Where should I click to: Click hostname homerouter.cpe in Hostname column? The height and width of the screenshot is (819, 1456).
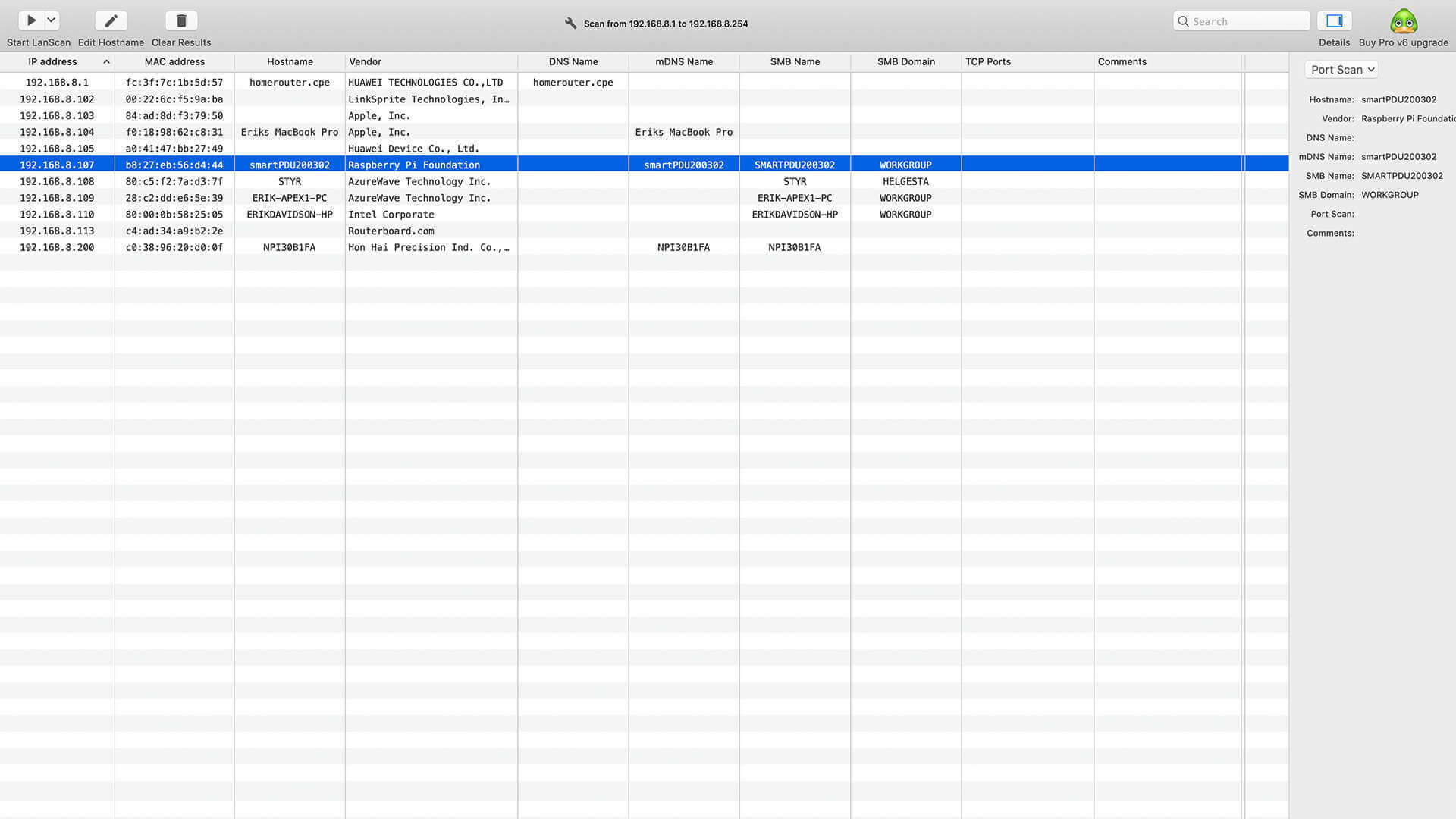(x=290, y=82)
